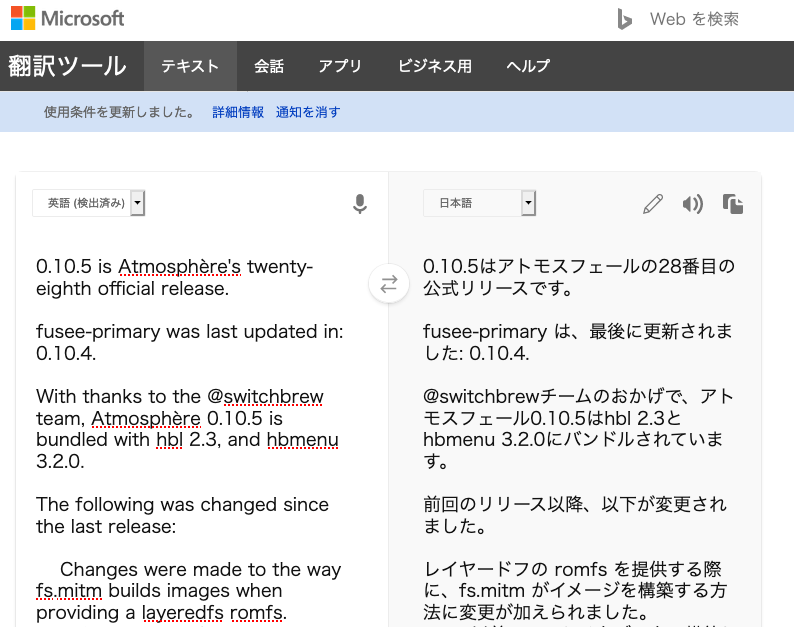Click the underlined word 'switchbrew' in source
This screenshot has height=627, width=794.
273,397
